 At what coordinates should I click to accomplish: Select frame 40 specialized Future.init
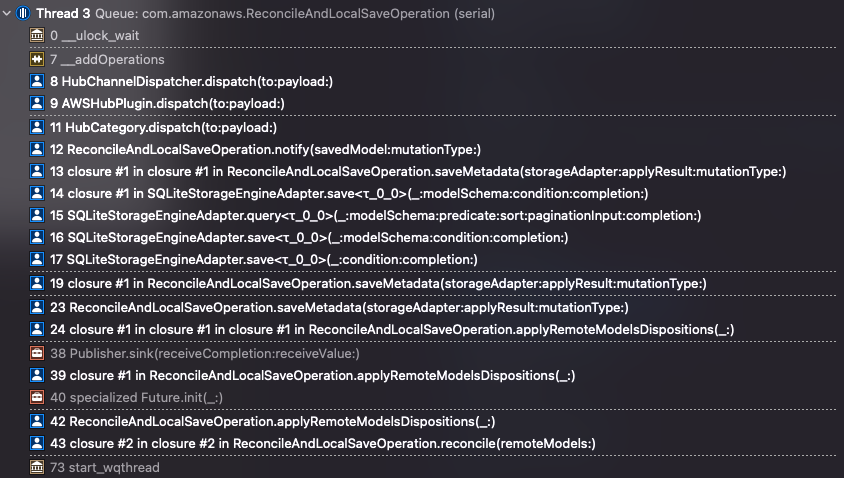pyautogui.click(x=136, y=398)
